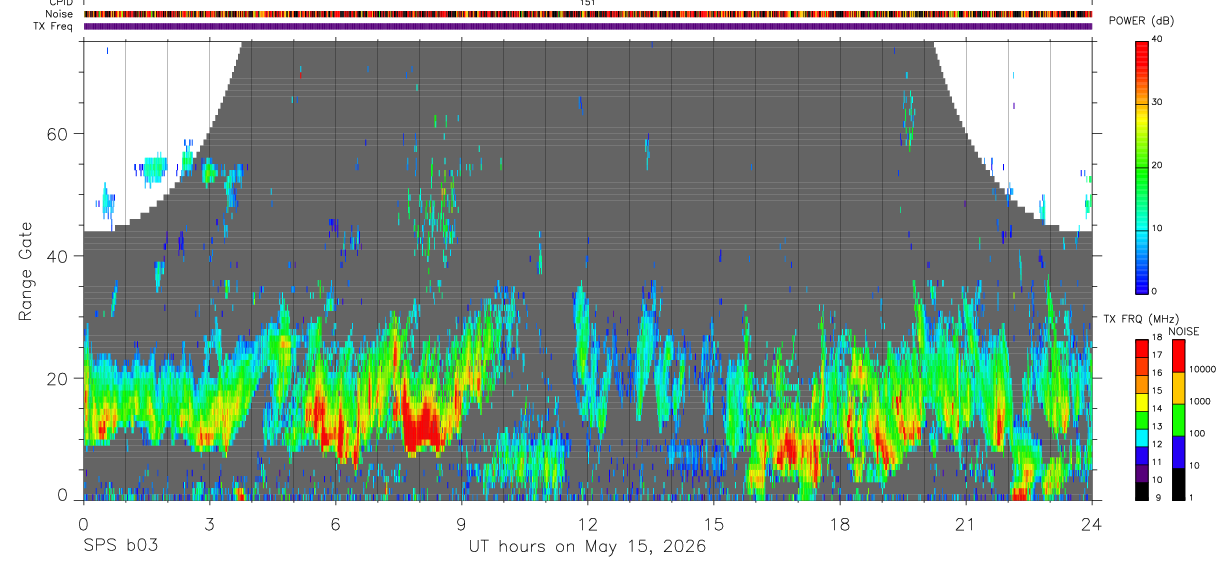This screenshot has width=1228, height=567.
Task: Click the POWER (dB) colorbar title
Action: [x=1142, y=21]
